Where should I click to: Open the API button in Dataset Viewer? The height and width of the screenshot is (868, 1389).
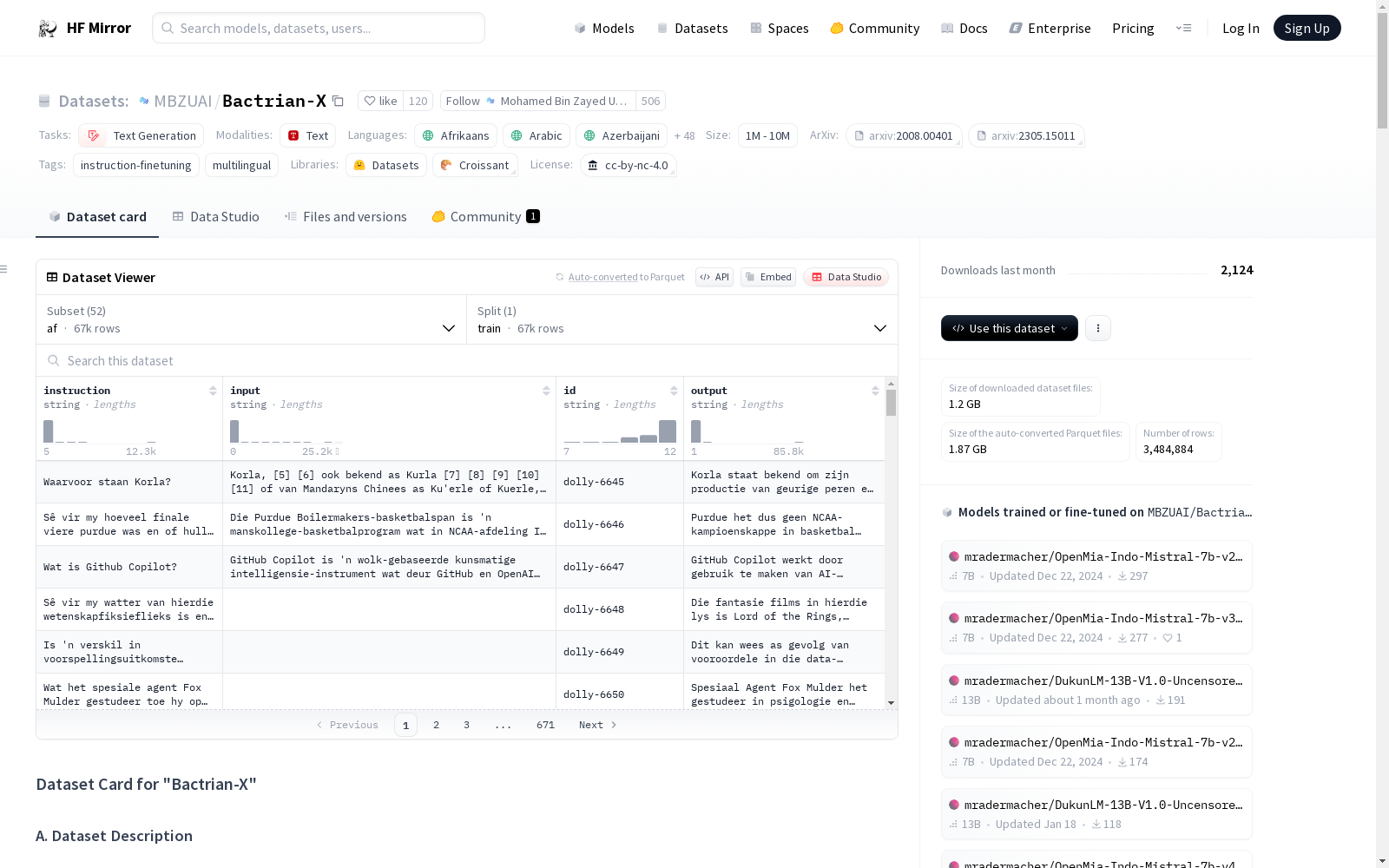[x=714, y=277]
